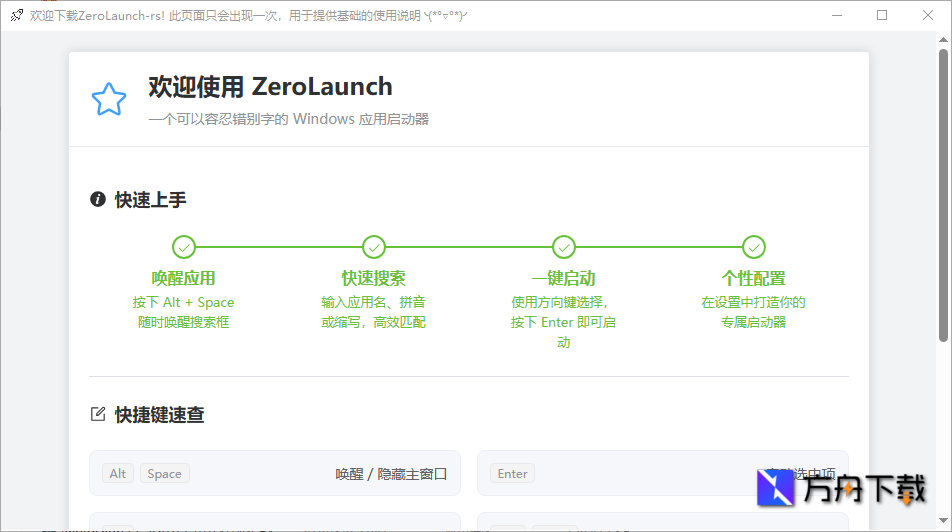Click the info icon next to 快速上手
Image resolution: width=952 pixels, height=532 pixels.
tap(98, 199)
